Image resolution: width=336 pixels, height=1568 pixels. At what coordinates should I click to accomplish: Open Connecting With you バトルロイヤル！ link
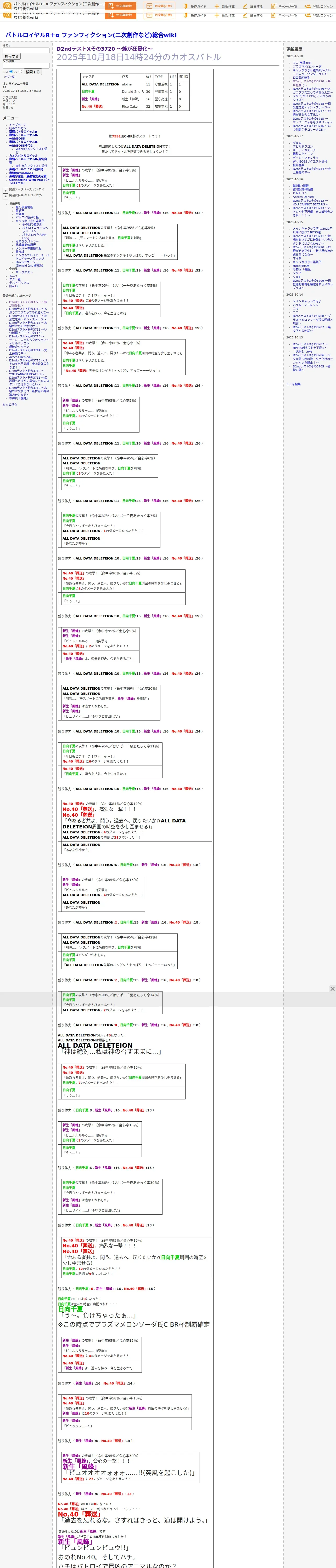[29, 181]
